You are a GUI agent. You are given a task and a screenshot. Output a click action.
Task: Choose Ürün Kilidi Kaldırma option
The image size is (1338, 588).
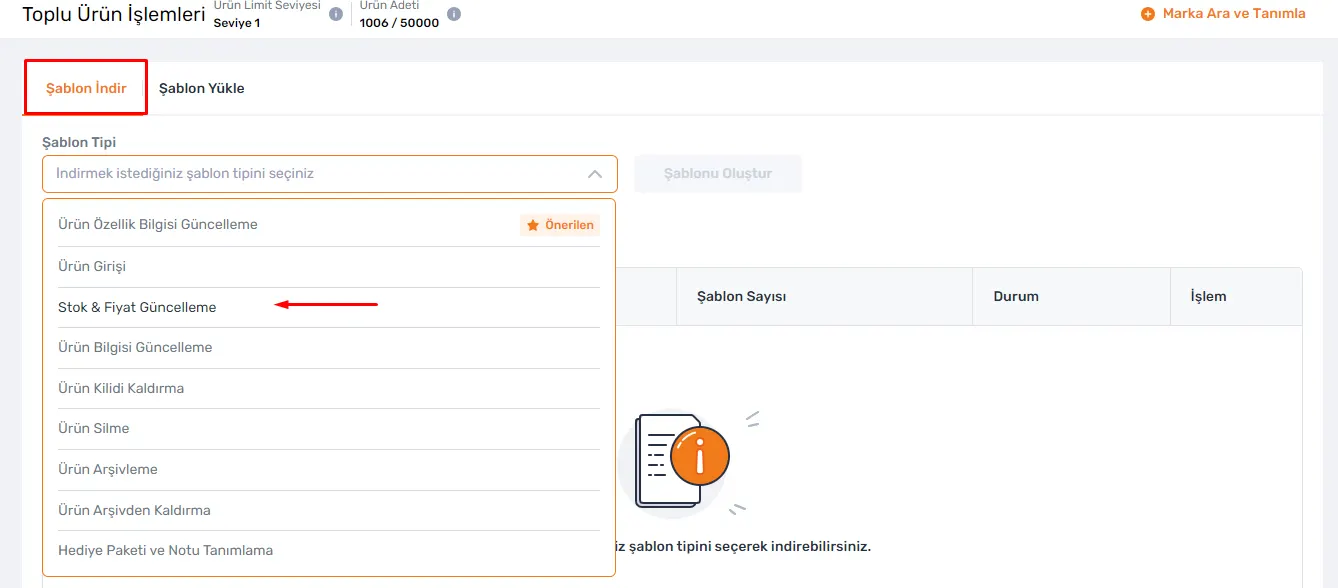(329, 388)
